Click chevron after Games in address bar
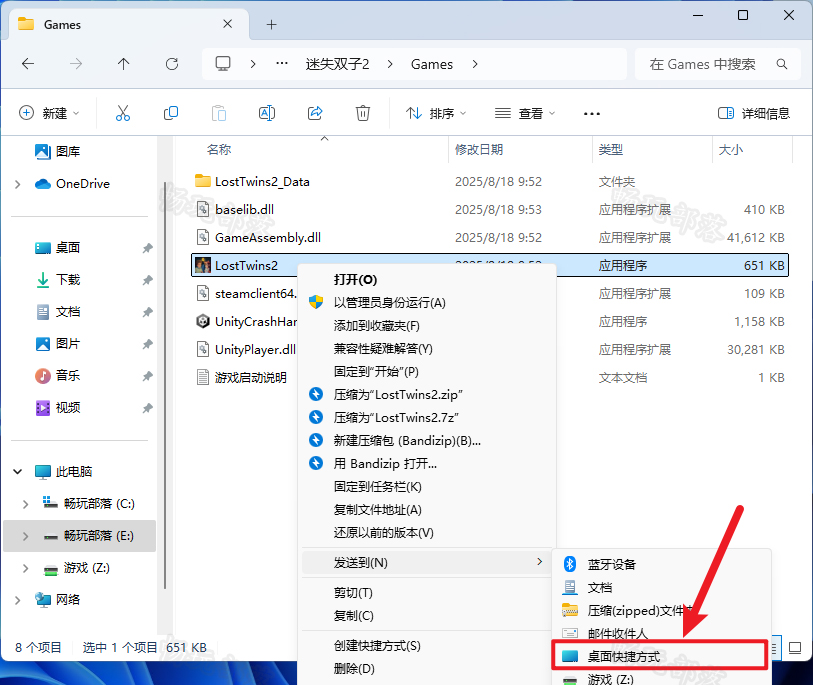This screenshot has height=685, width=813. [474, 64]
